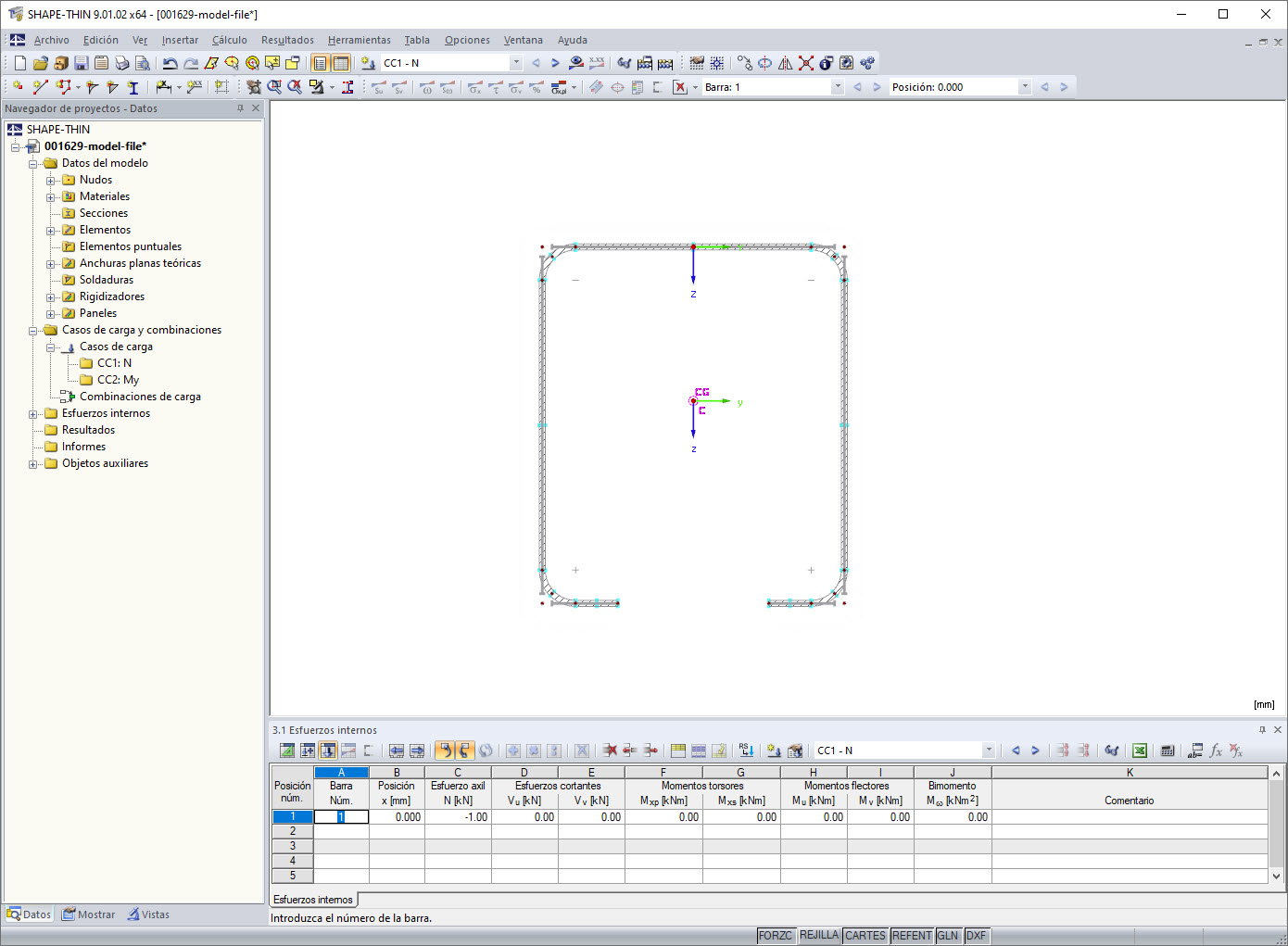Undo the last action

pyautogui.click(x=170, y=63)
